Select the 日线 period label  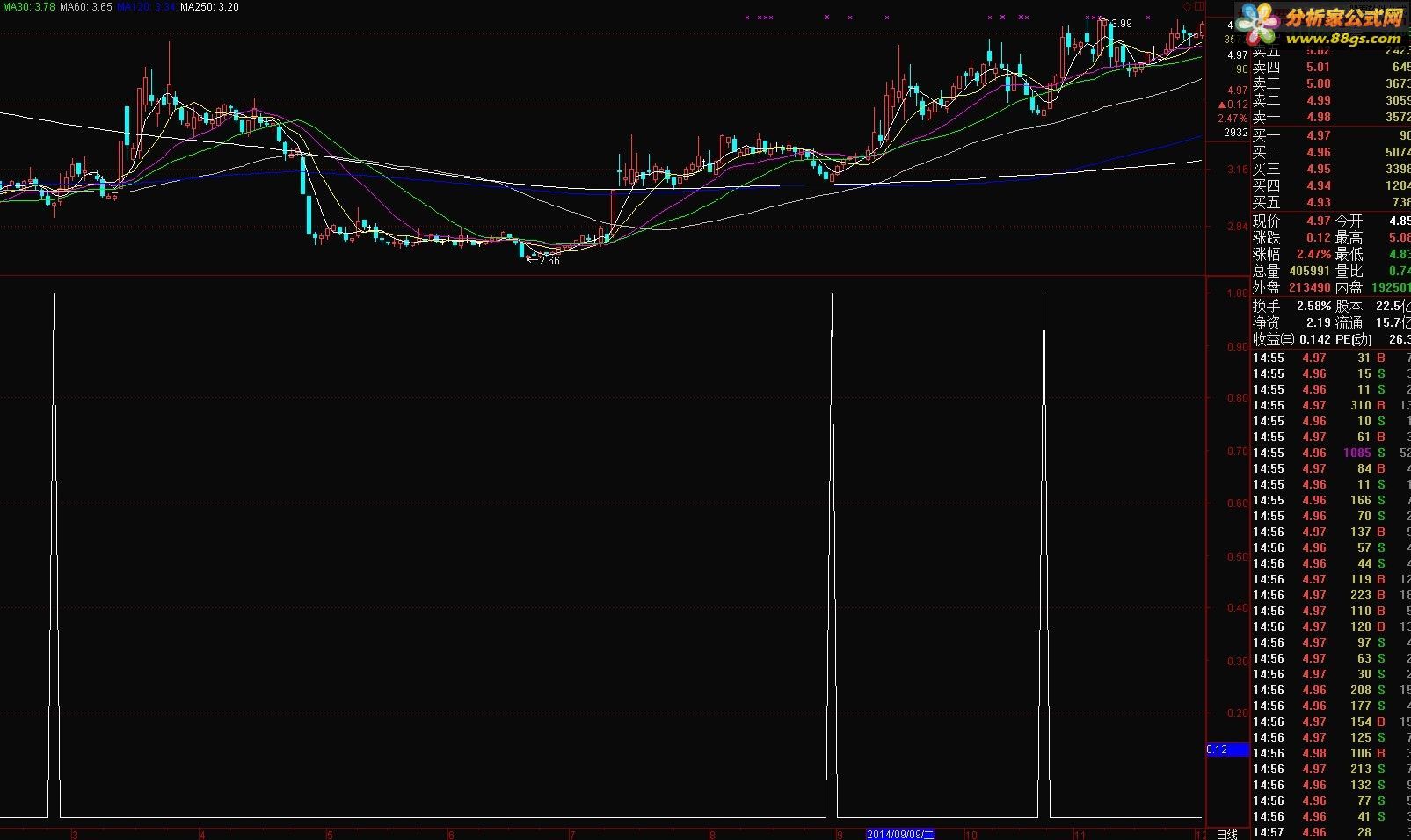click(x=1226, y=834)
